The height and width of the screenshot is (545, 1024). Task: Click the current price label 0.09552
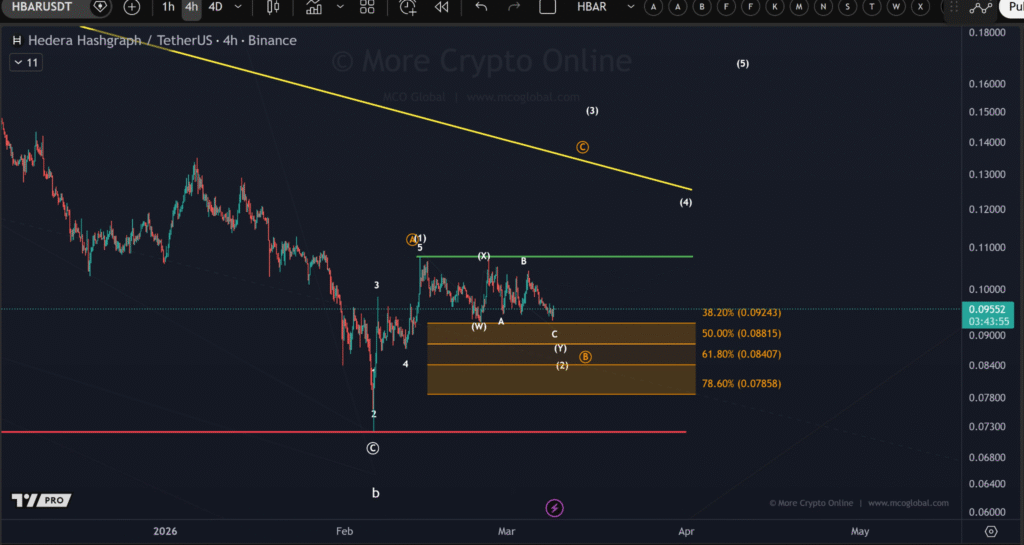[x=987, y=309]
